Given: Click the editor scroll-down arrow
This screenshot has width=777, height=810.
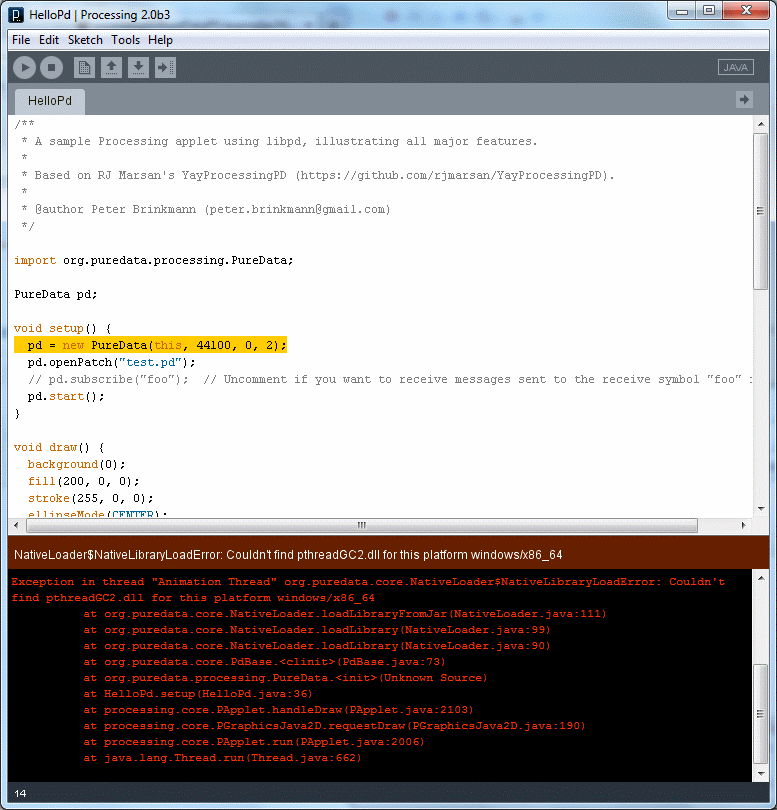Looking at the screenshot, I should [761, 509].
